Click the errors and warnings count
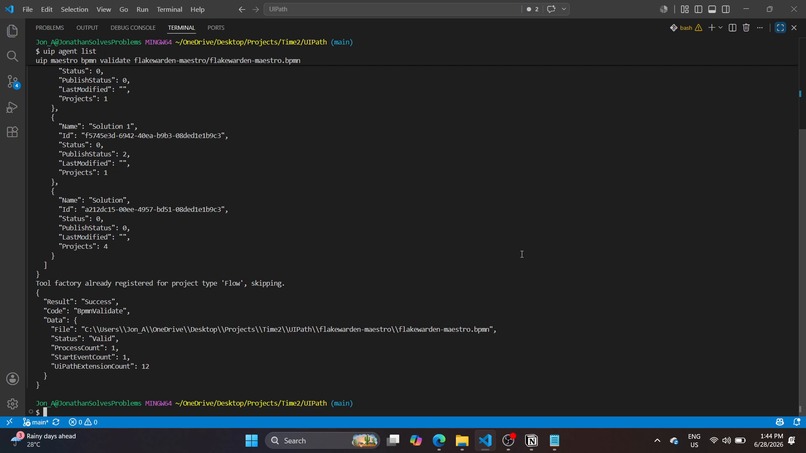Viewport: 806px width, 453px height. pos(83,422)
